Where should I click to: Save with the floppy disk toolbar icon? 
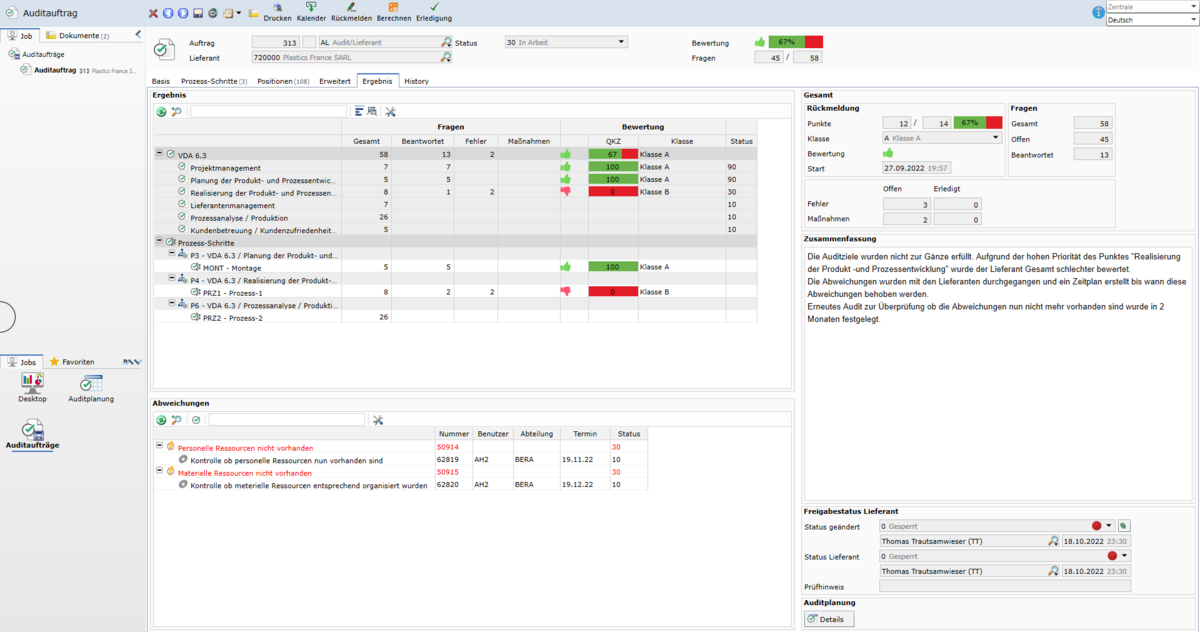(198, 13)
